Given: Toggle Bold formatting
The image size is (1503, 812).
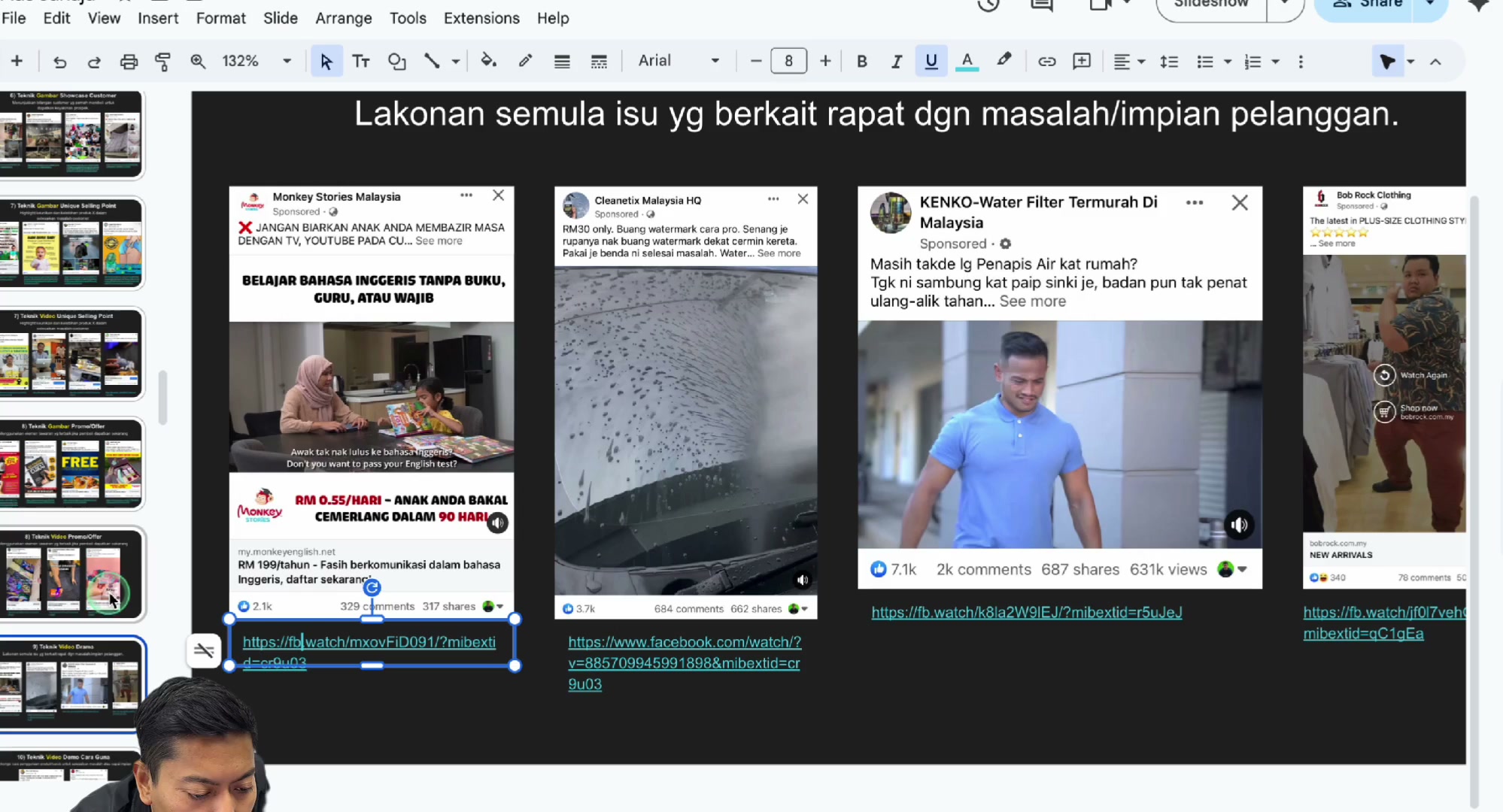Looking at the screenshot, I should 862,62.
